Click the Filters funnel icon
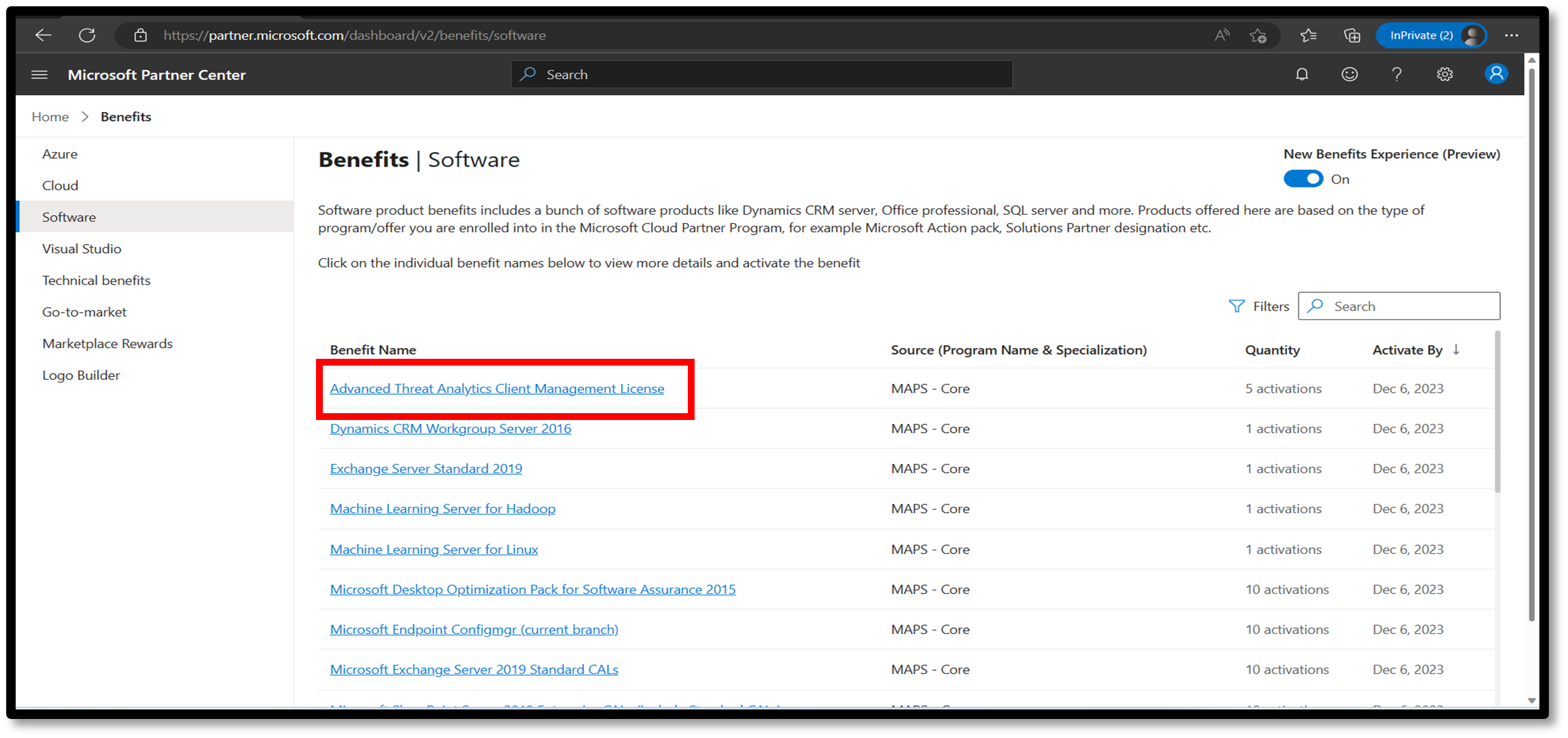Image resolution: width=1568 pixels, height=738 pixels. pos(1236,306)
